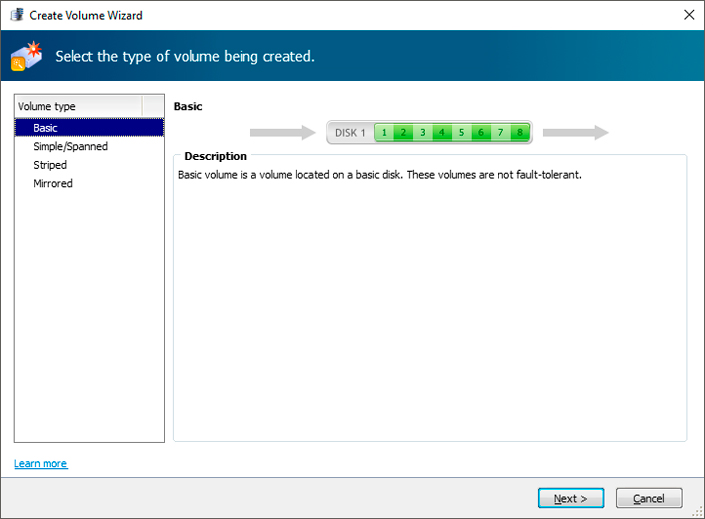Click the Description group label
This screenshot has width=705, height=519.
215,156
